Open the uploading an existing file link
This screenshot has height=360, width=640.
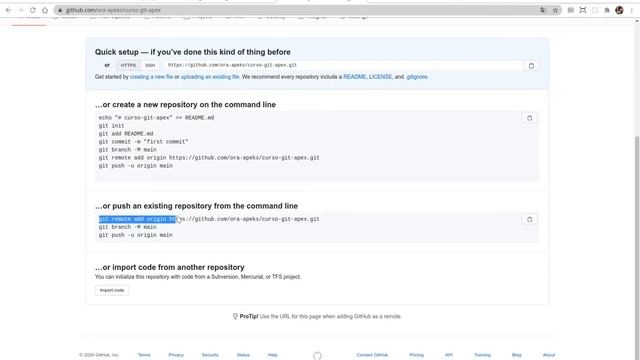click(x=210, y=77)
